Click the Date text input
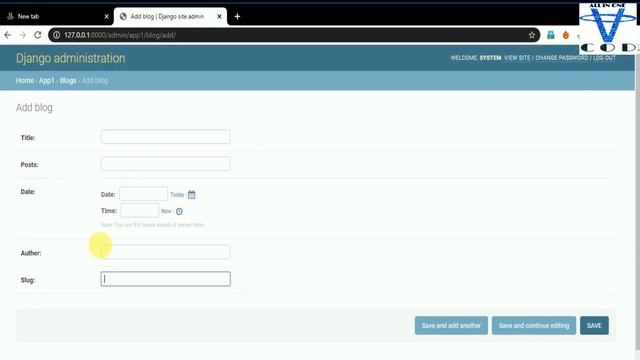This screenshot has width=640, height=360. (x=143, y=194)
